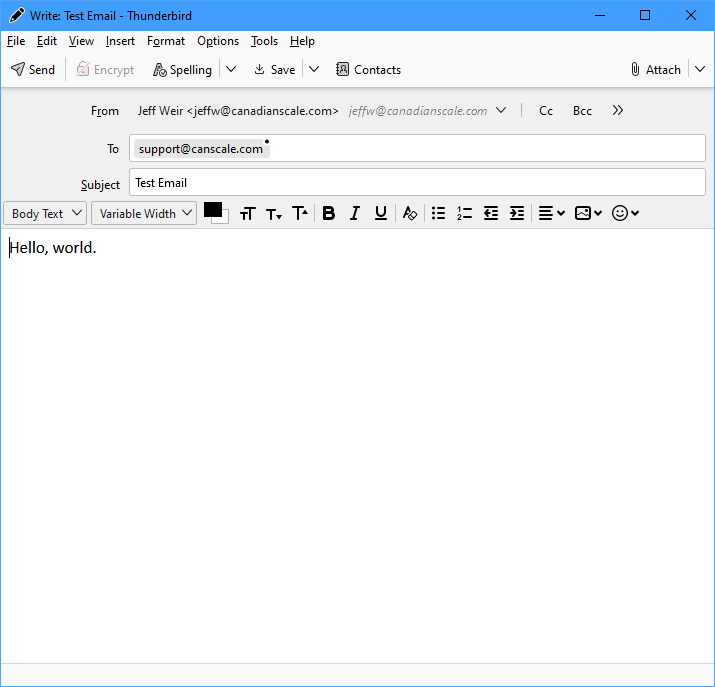Remove text styling icon

[x=409, y=213]
